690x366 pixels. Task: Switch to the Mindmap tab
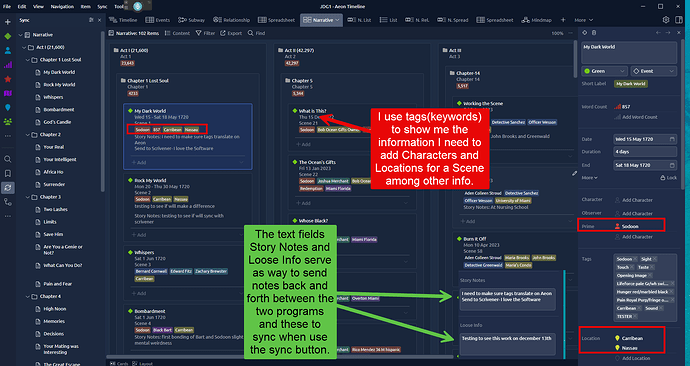tap(537, 20)
